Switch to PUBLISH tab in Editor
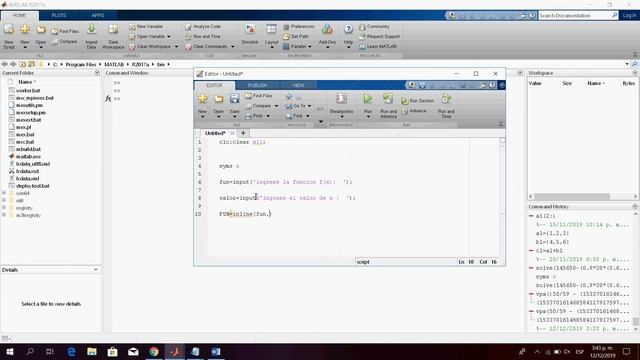Viewport: 640px width, 360px height. click(257, 85)
